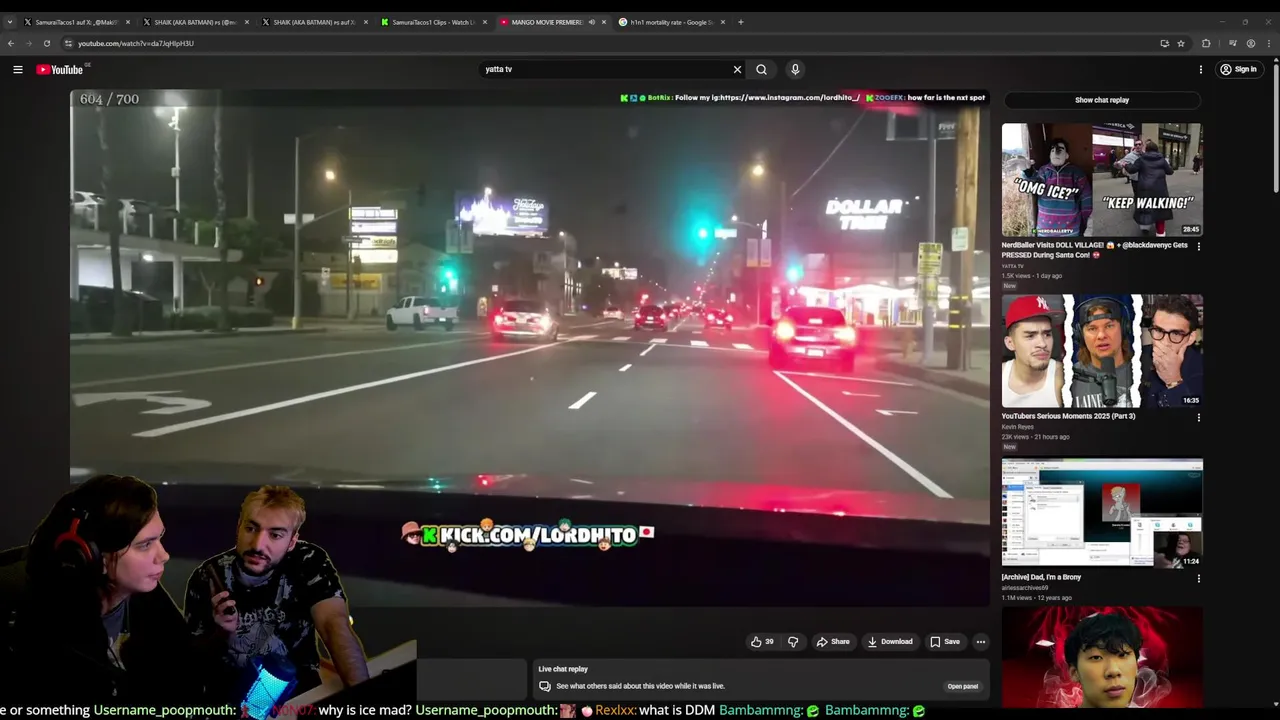Viewport: 1280px width, 720px height.
Task: Visit the airlessarchives69 channel
Action: (1025, 588)
